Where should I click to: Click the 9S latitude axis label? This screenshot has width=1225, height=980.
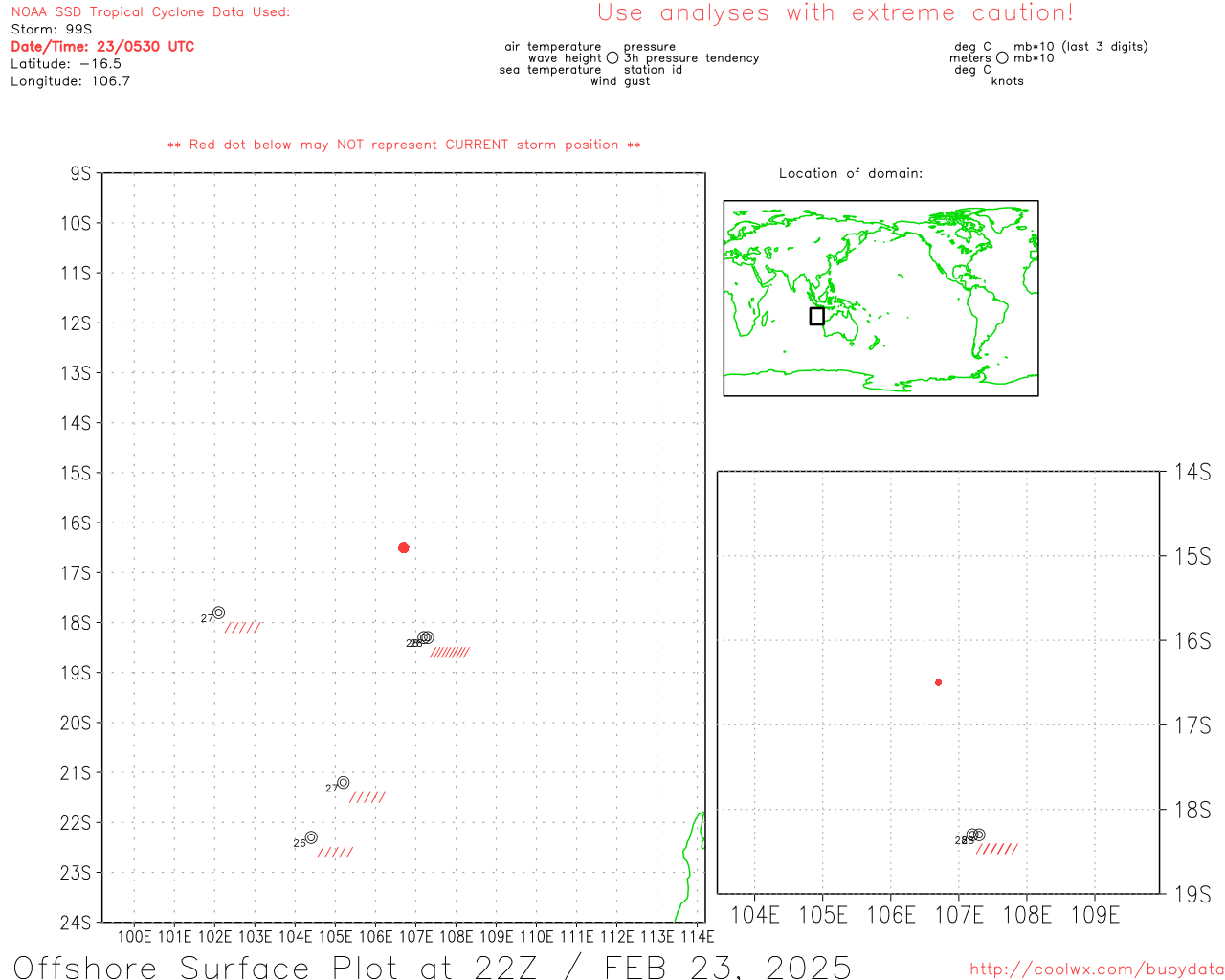pos(80,173)
